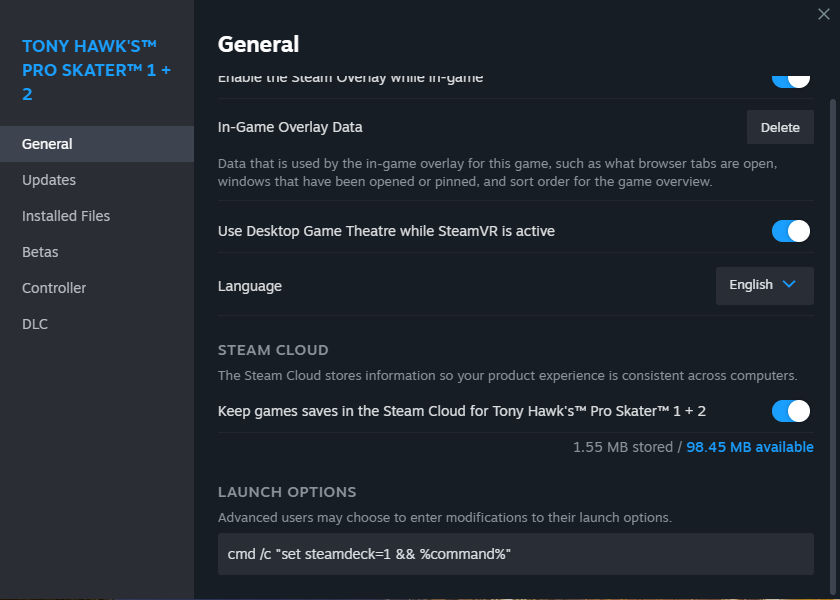840x600 pixels.
Task: Click the chevron arrow beside English
Action: coord(789,285)
